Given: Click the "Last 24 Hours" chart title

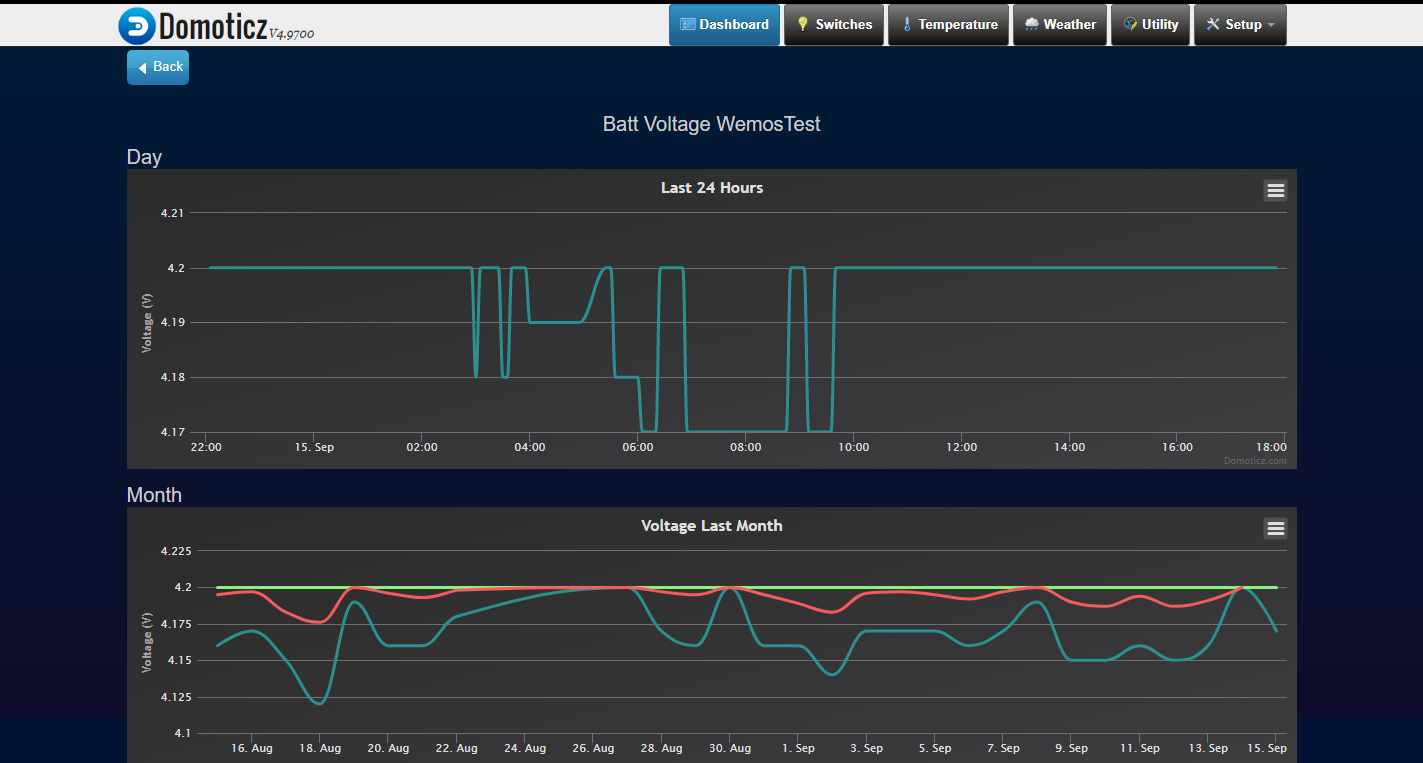Looking at the screenshot, I should 711,188.
